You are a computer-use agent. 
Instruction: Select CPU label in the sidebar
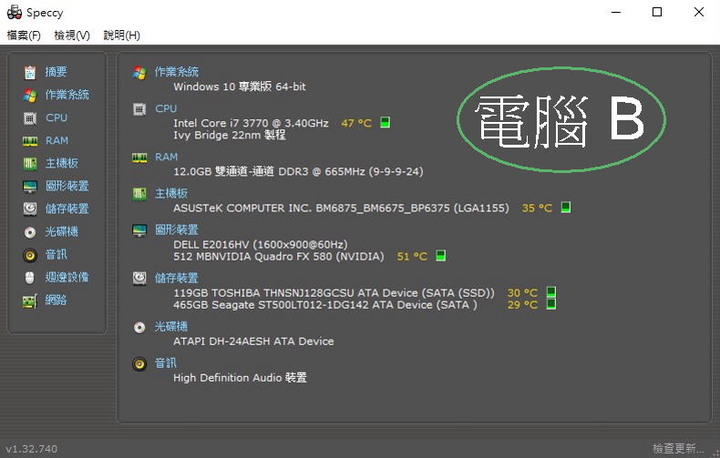56,118
